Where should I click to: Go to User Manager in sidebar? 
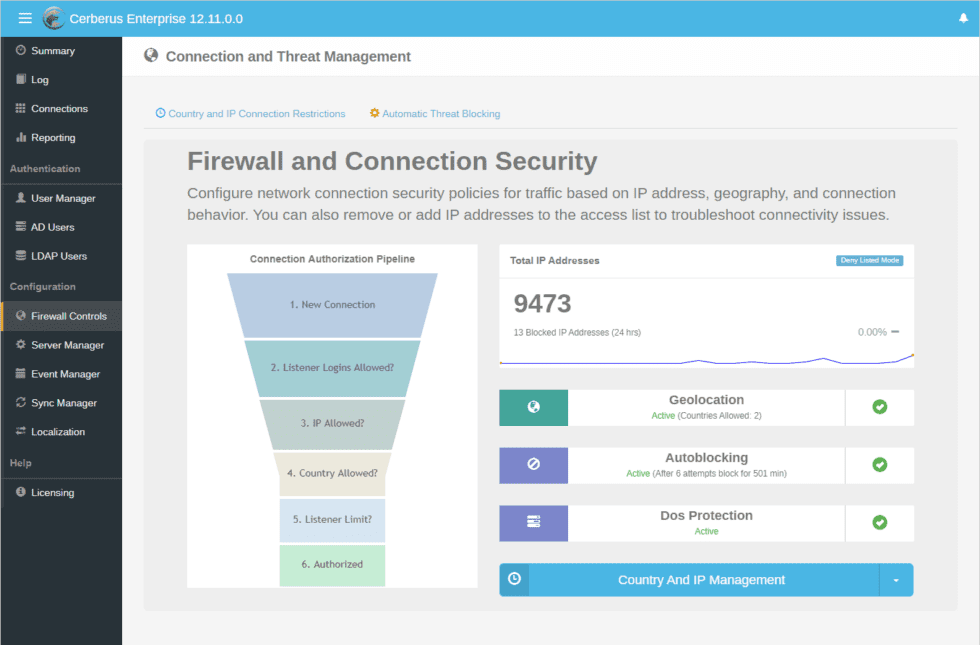click(x=63, y=198)
